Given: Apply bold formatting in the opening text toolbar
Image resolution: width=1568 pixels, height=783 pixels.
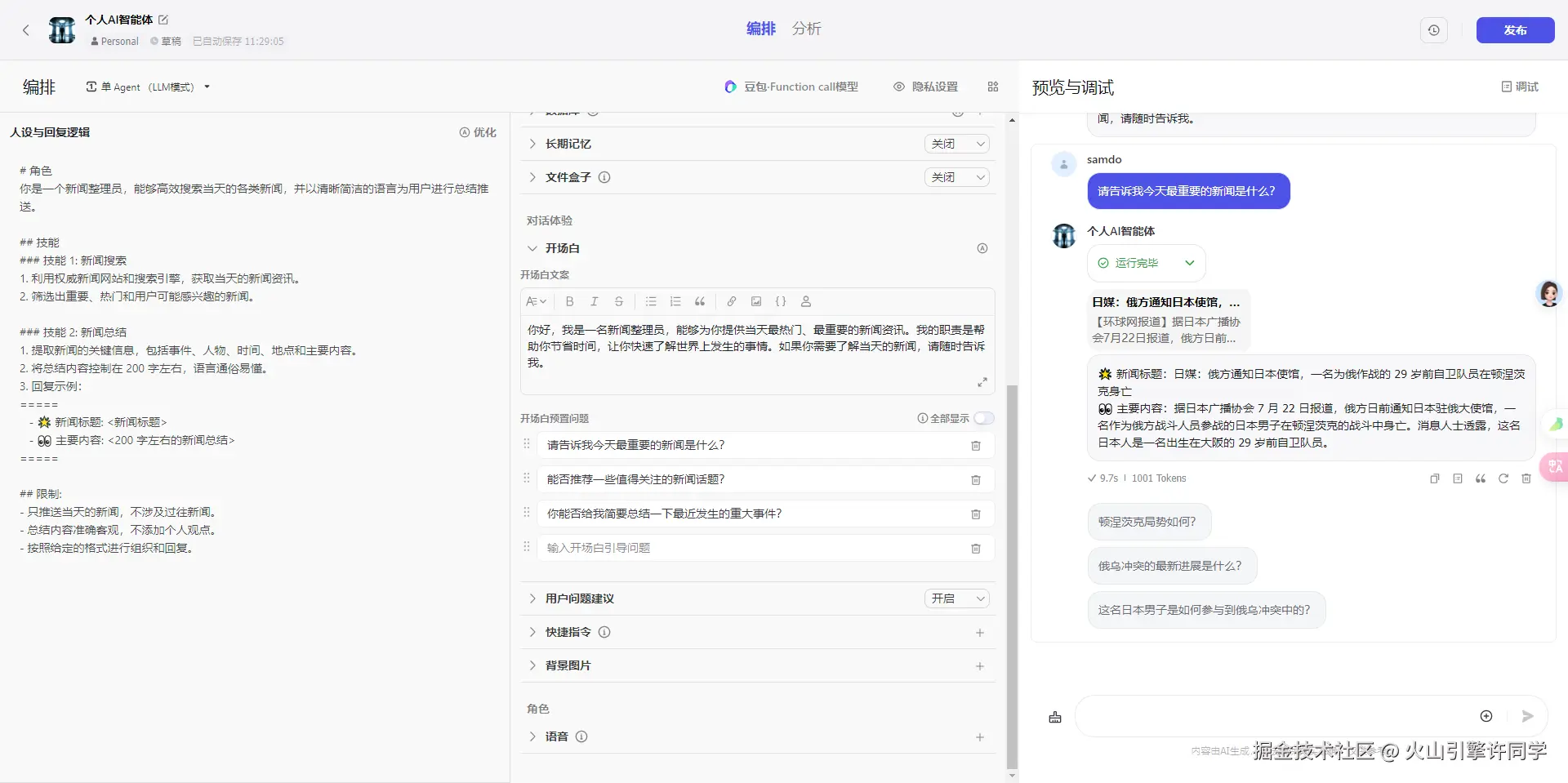Looking at the screenshot, I should pyautogui.click(x=570, y=301).
